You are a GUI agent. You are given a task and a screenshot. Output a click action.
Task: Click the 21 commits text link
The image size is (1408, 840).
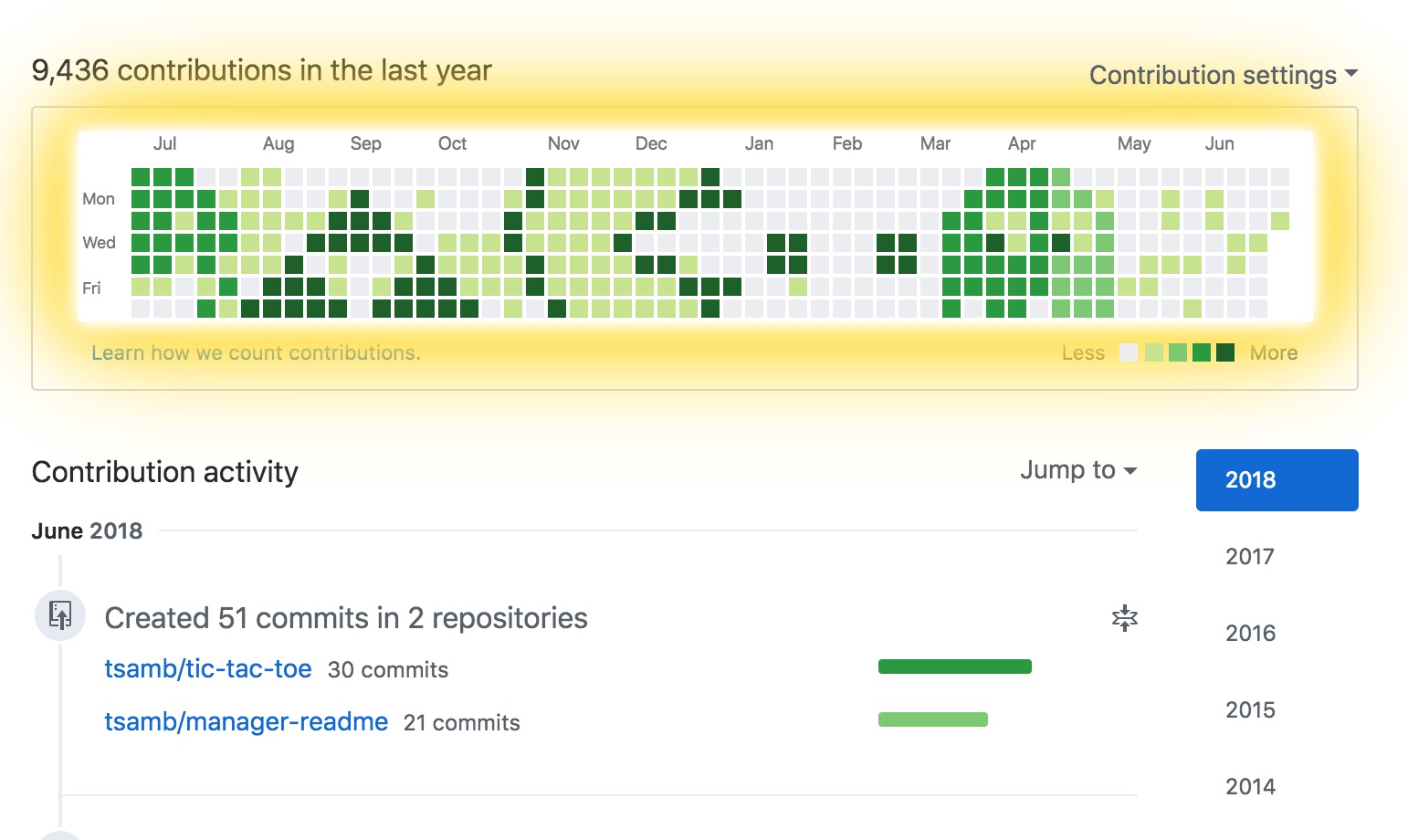(462, 723)
